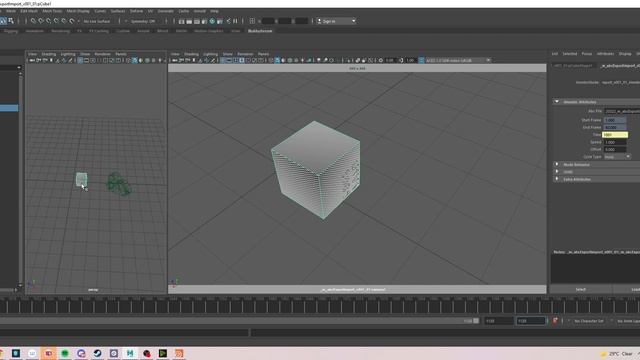Open Focus menu in Attribute Editor
Viewport: 640px width, 360px height.
pyautogui.click(x=587, y=54)
